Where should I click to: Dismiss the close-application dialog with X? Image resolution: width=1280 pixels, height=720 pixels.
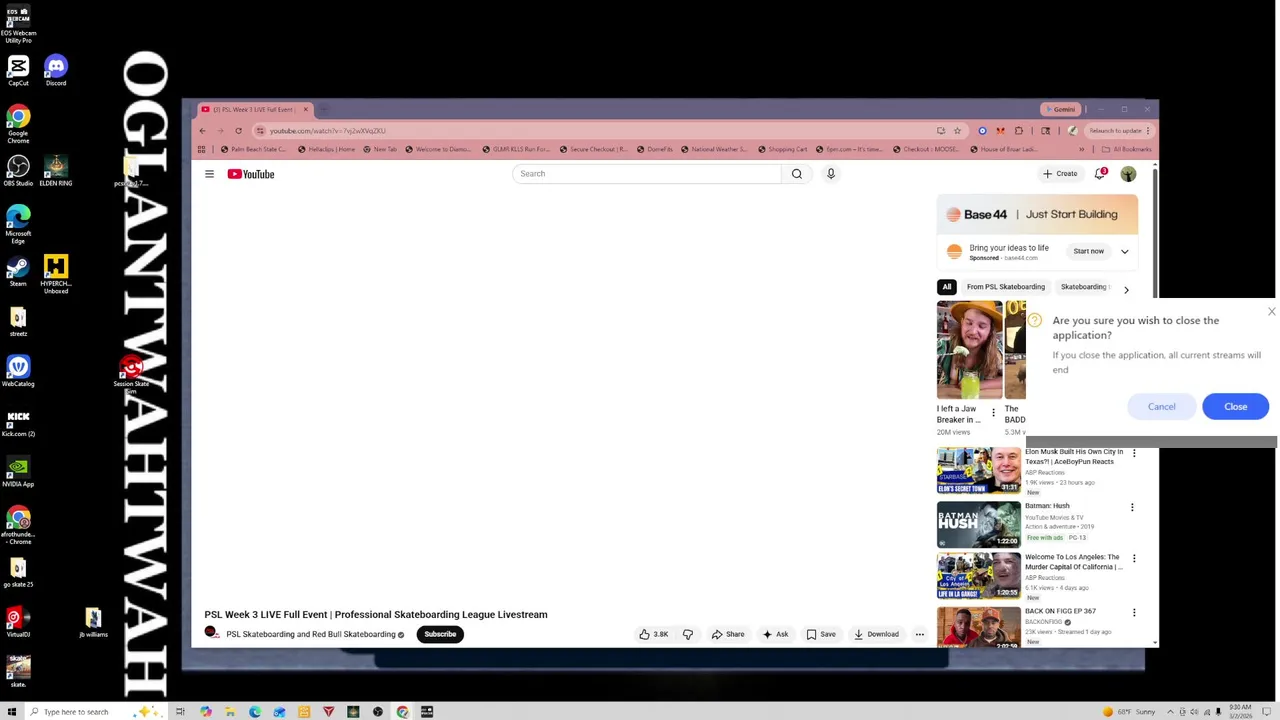[x=1271, y=312]
